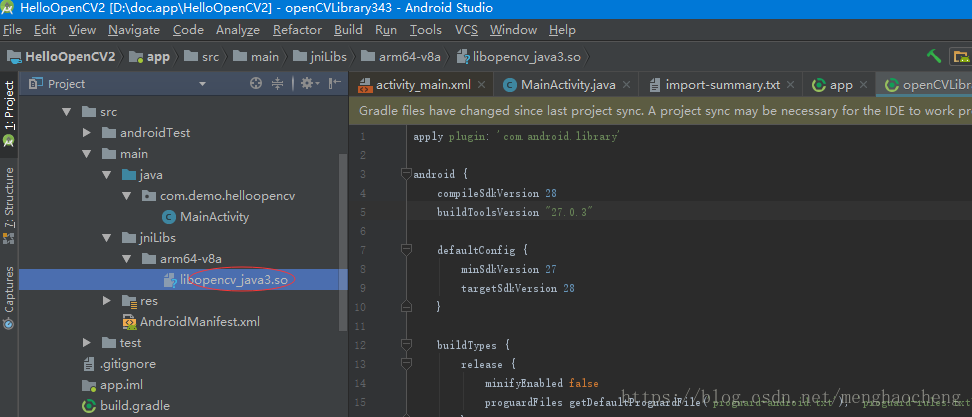Collapse the src folder
972x417 pixels.
pyautogui.click(x=66, y=112)
